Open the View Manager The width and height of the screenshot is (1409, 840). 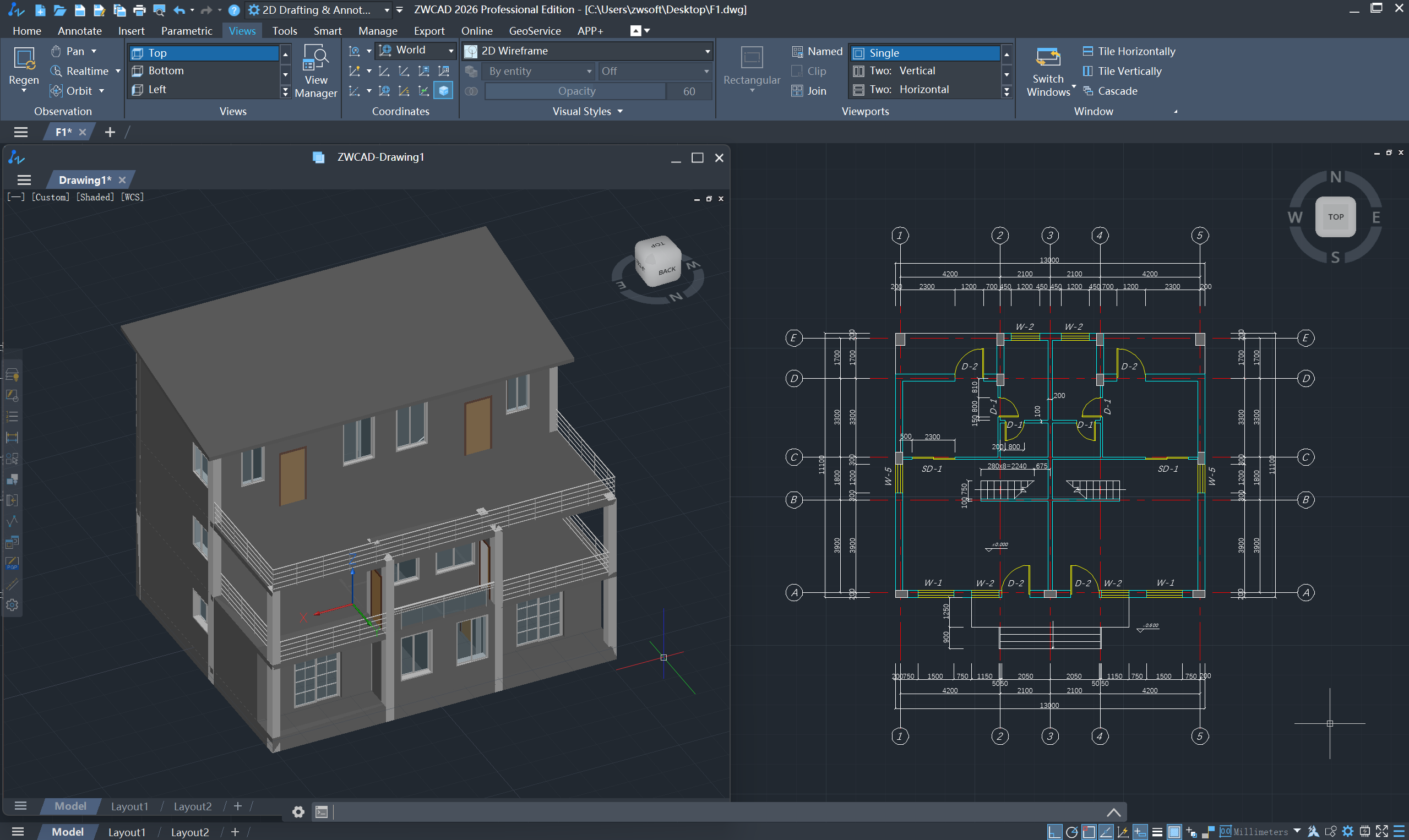[x=316, y=72]
